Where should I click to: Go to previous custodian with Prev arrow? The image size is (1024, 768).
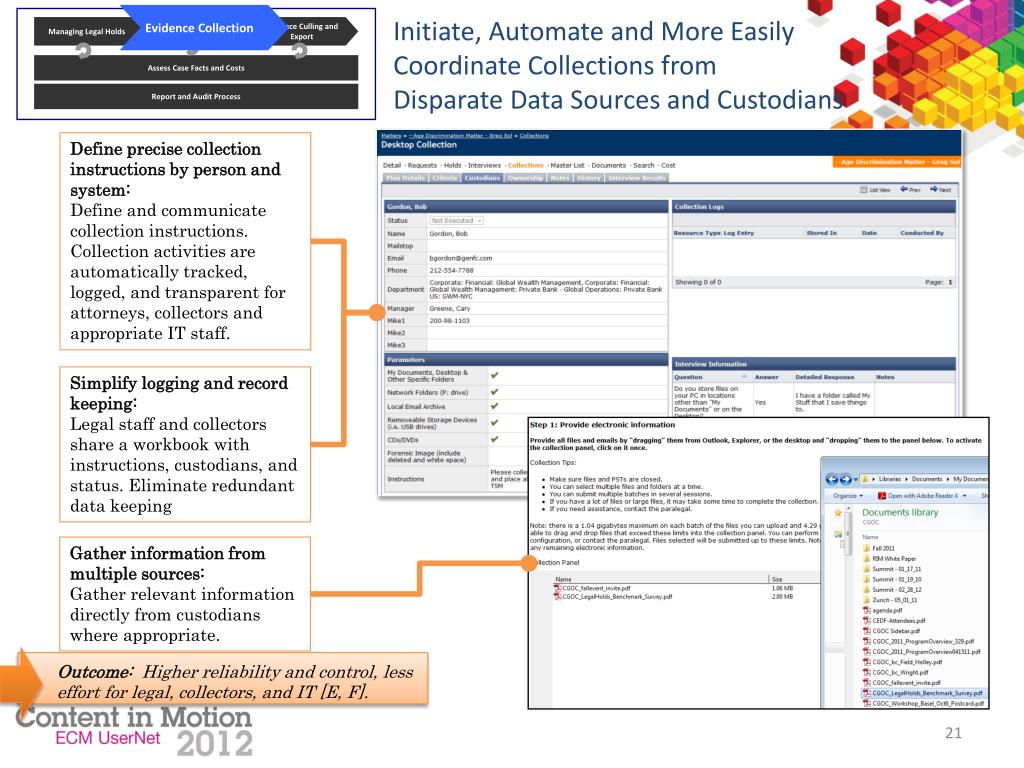click(x=910, y=189)
